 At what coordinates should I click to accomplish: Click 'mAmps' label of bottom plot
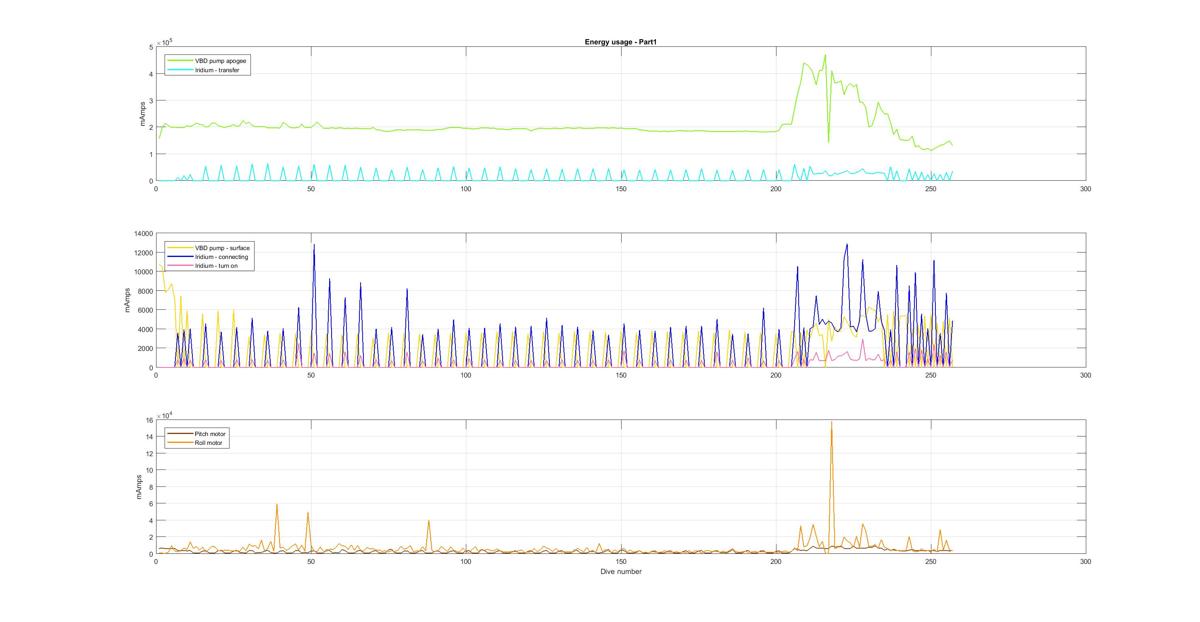point(141,487)
